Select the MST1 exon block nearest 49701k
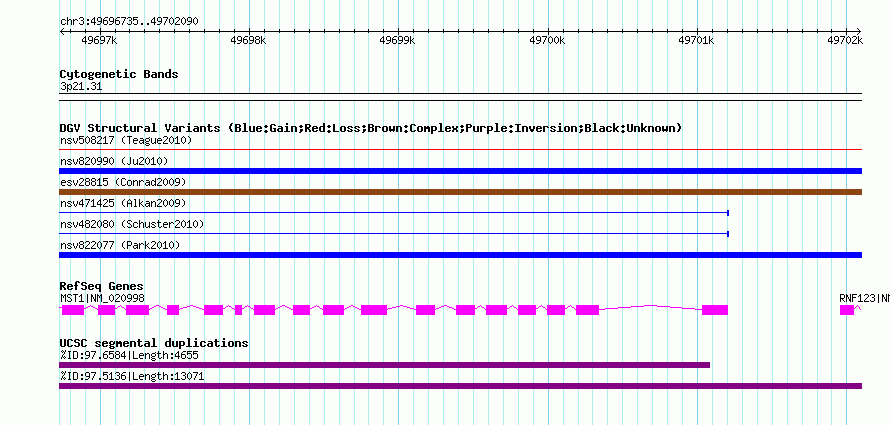Image resolution: width=890 pixels, height=425 pixels. point(715,310)
